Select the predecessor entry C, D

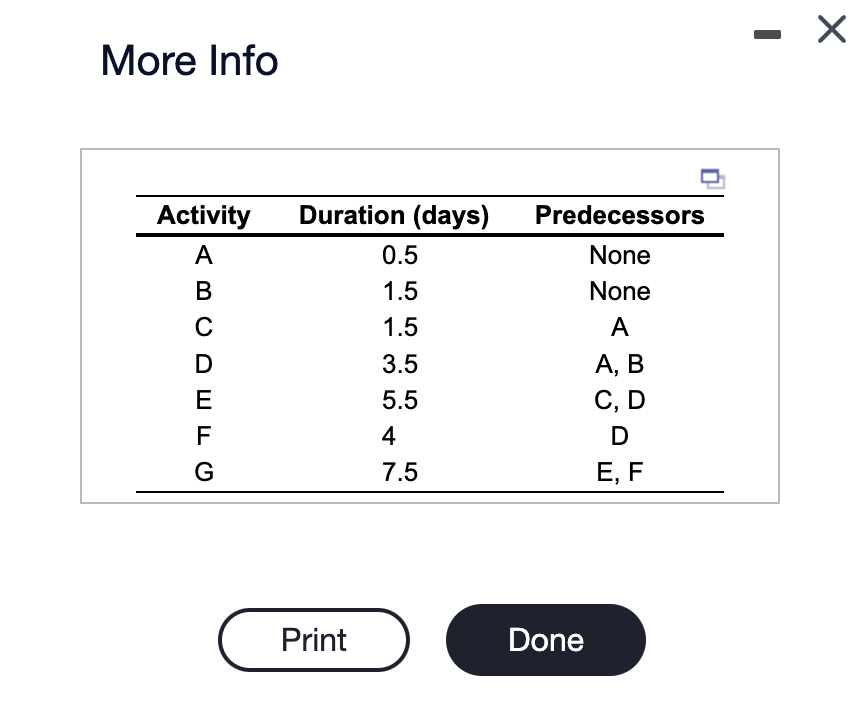619,399
